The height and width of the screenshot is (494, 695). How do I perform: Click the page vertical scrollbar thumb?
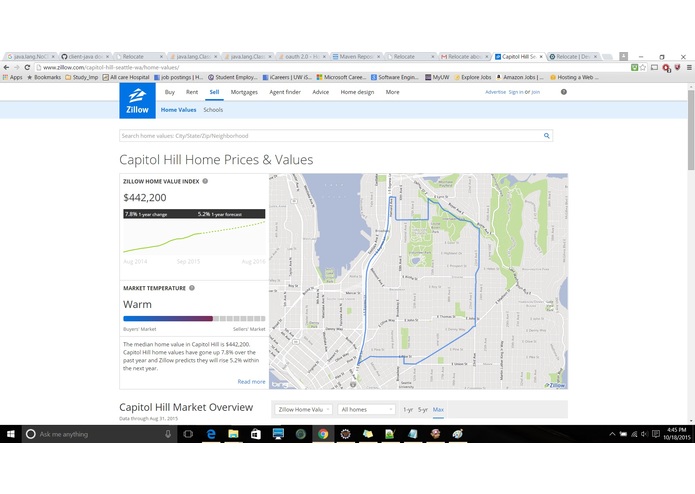[x=691, y=130]
